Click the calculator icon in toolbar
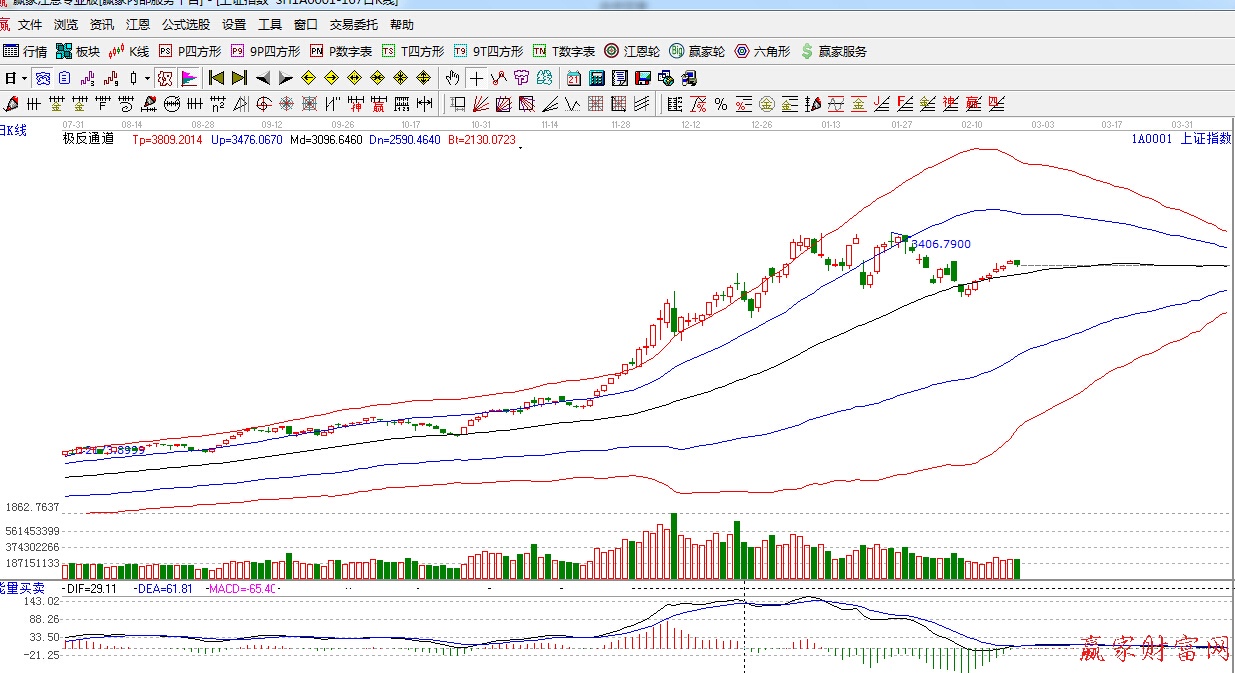 pyautogui.click(x=597, y=78)
